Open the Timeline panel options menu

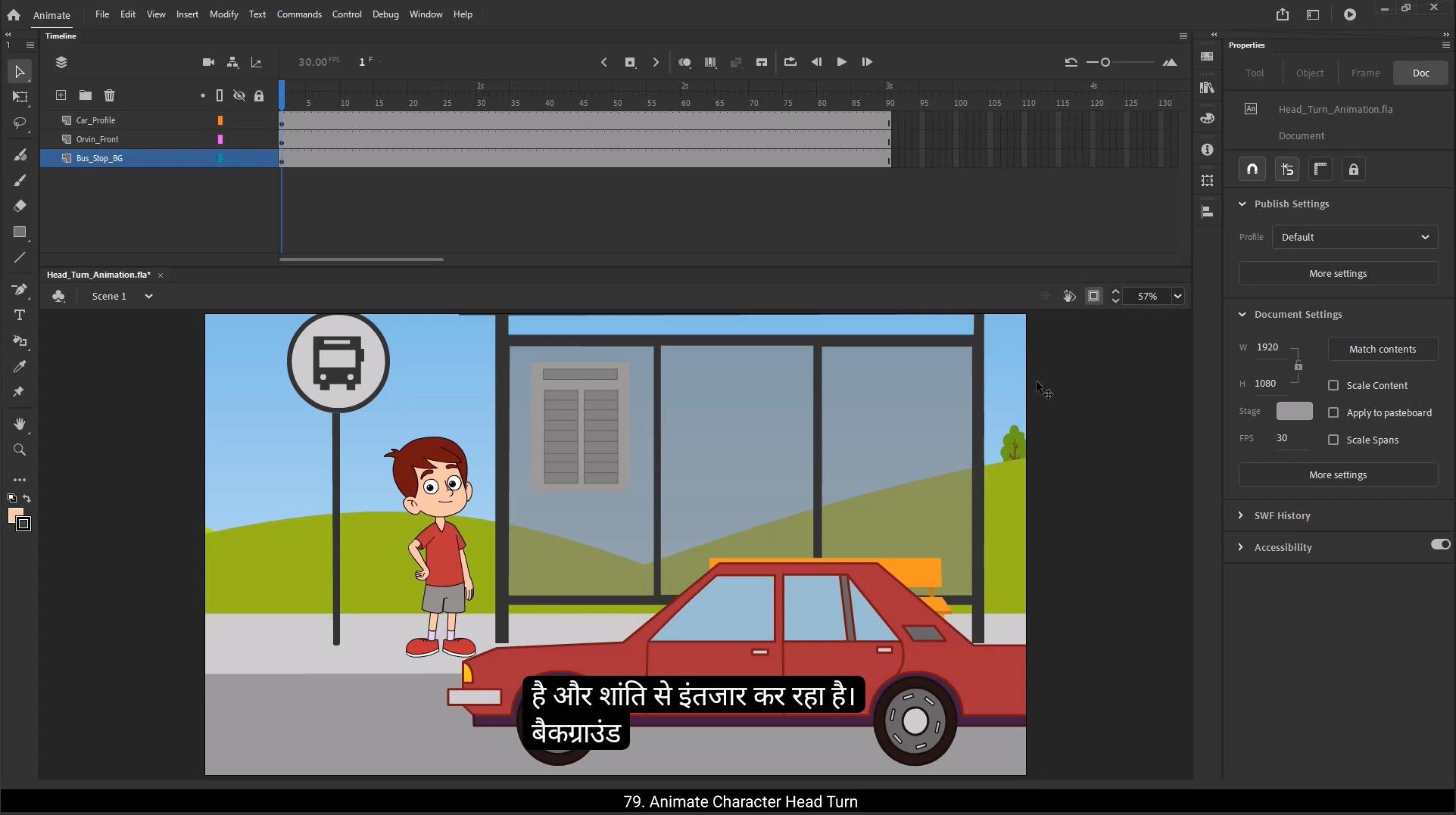[x=1183, y=36]
